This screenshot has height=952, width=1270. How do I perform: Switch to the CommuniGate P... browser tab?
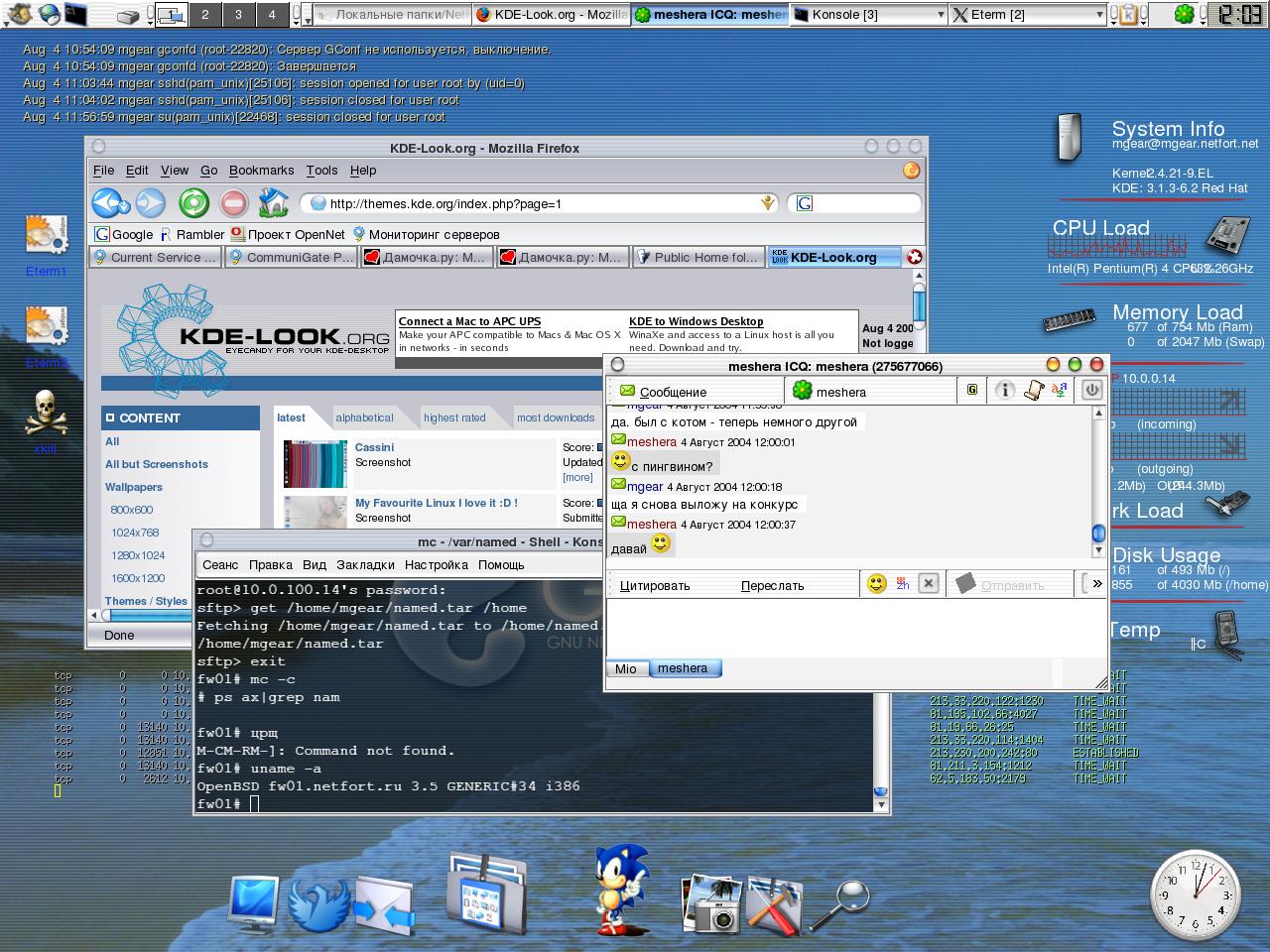pos(291,258)
